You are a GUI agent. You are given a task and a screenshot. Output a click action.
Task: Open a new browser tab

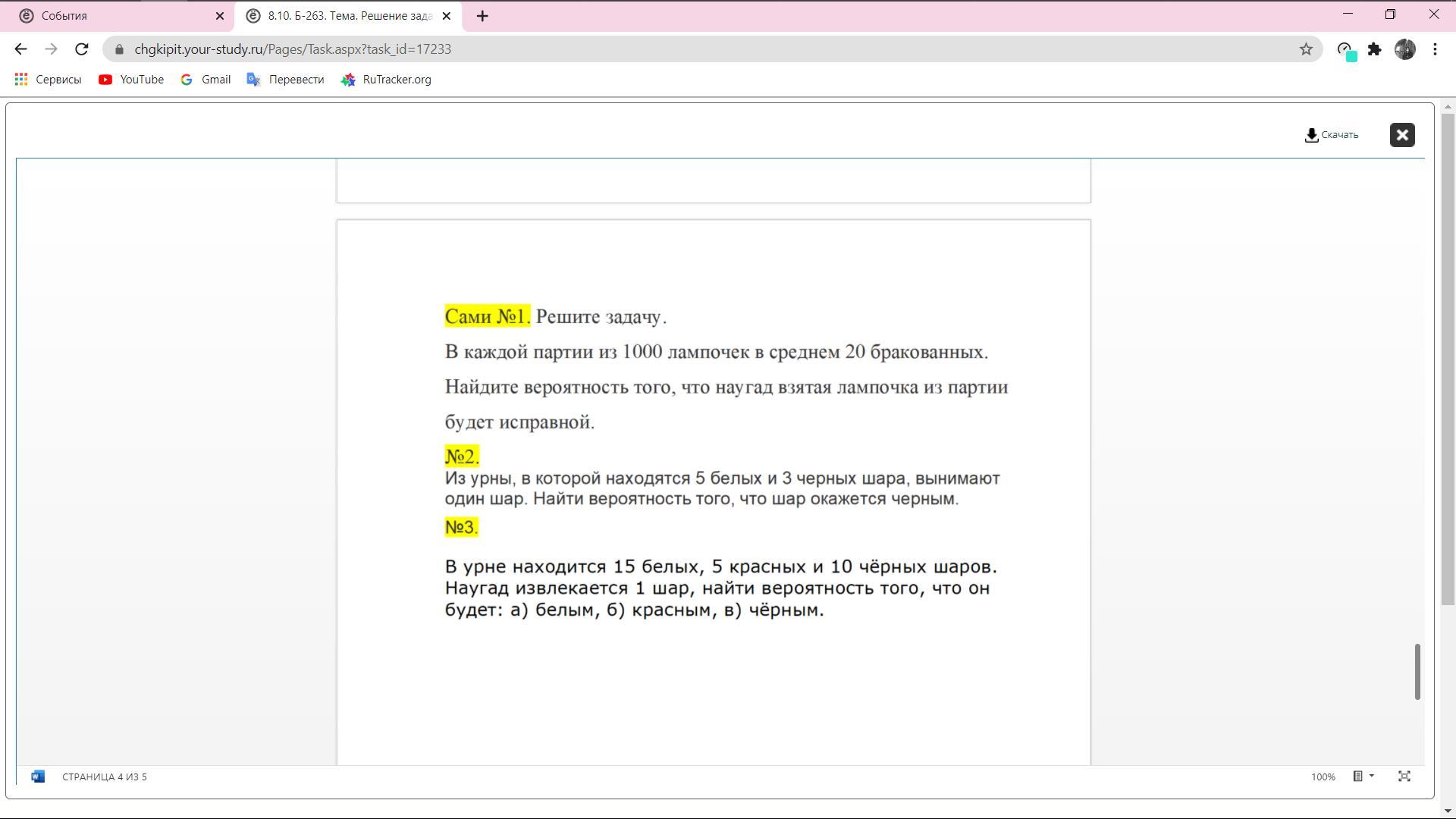(482, 16)
